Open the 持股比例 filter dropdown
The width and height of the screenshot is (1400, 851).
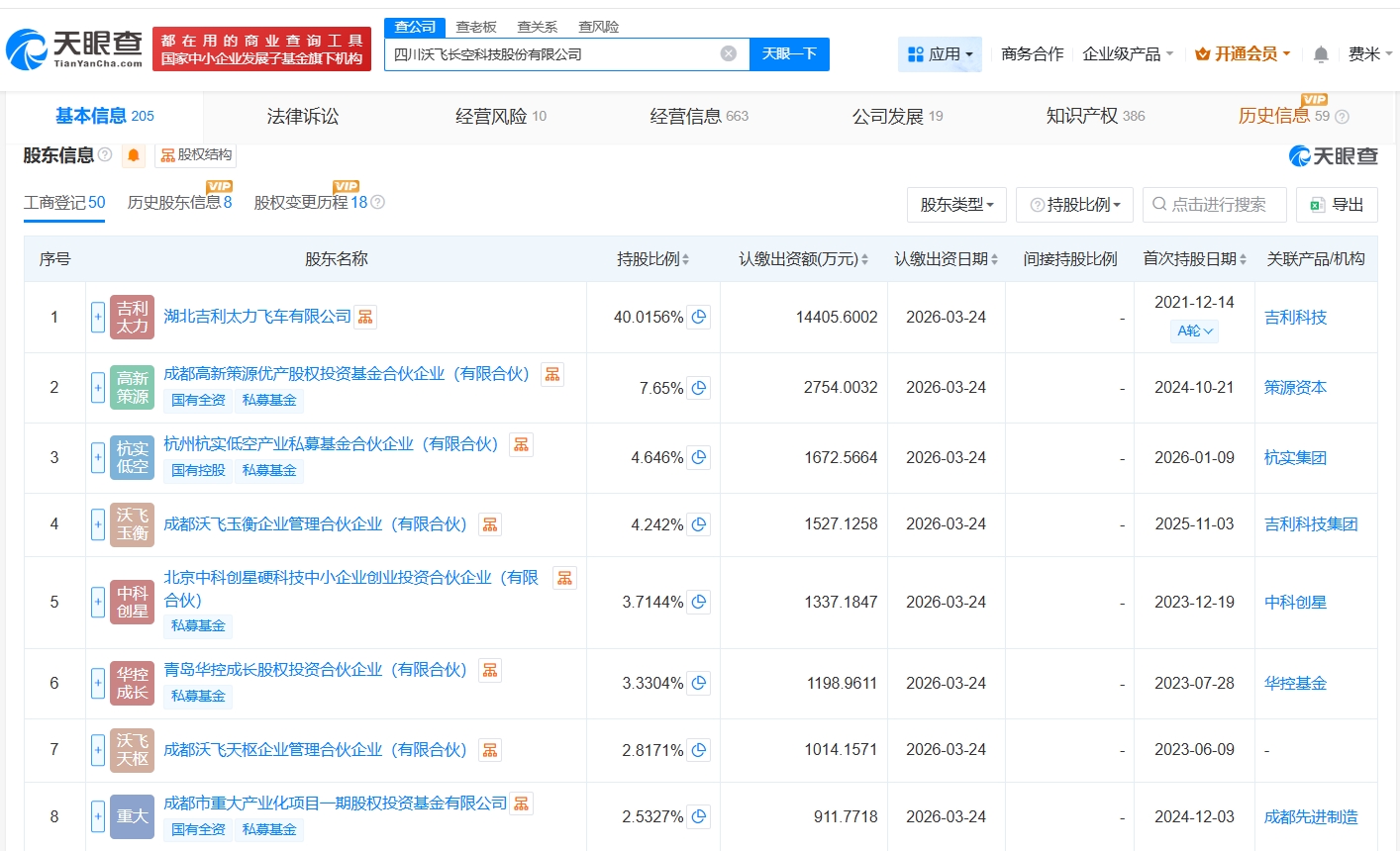[1075, 205]
